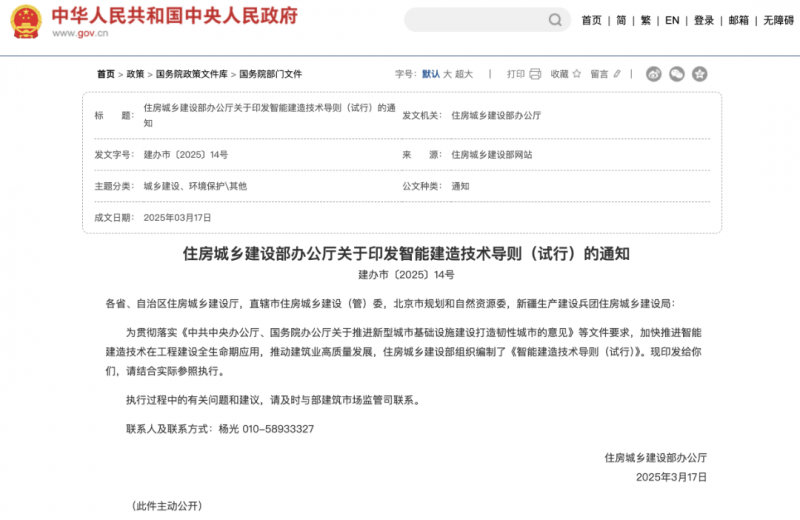800x520 pixels.
Task: Enable 无障碍 accessibility mode
Action: [778, 20]
